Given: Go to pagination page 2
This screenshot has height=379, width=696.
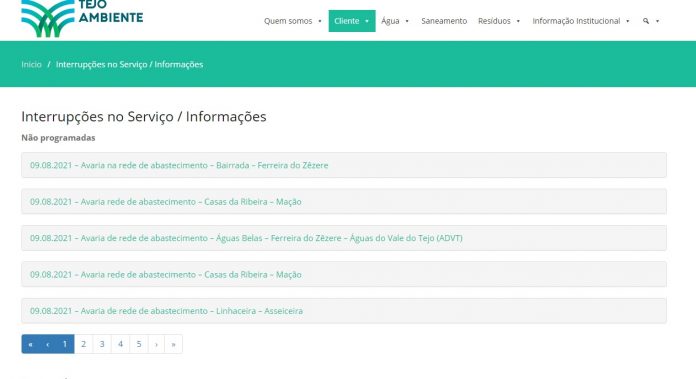Looking at the screenshot, I should point(83,344).
